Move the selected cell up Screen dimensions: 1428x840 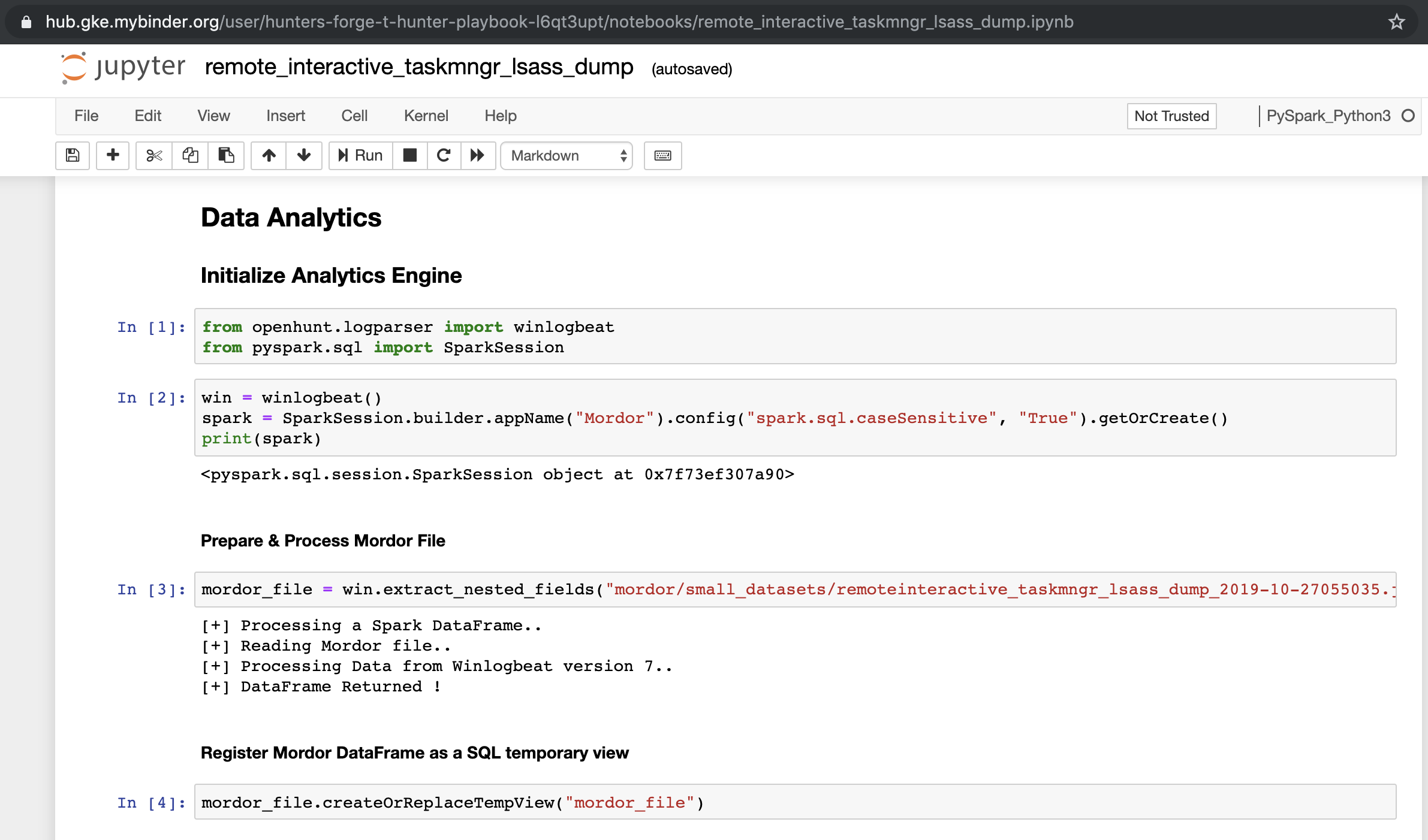click(x=268, y=156)
